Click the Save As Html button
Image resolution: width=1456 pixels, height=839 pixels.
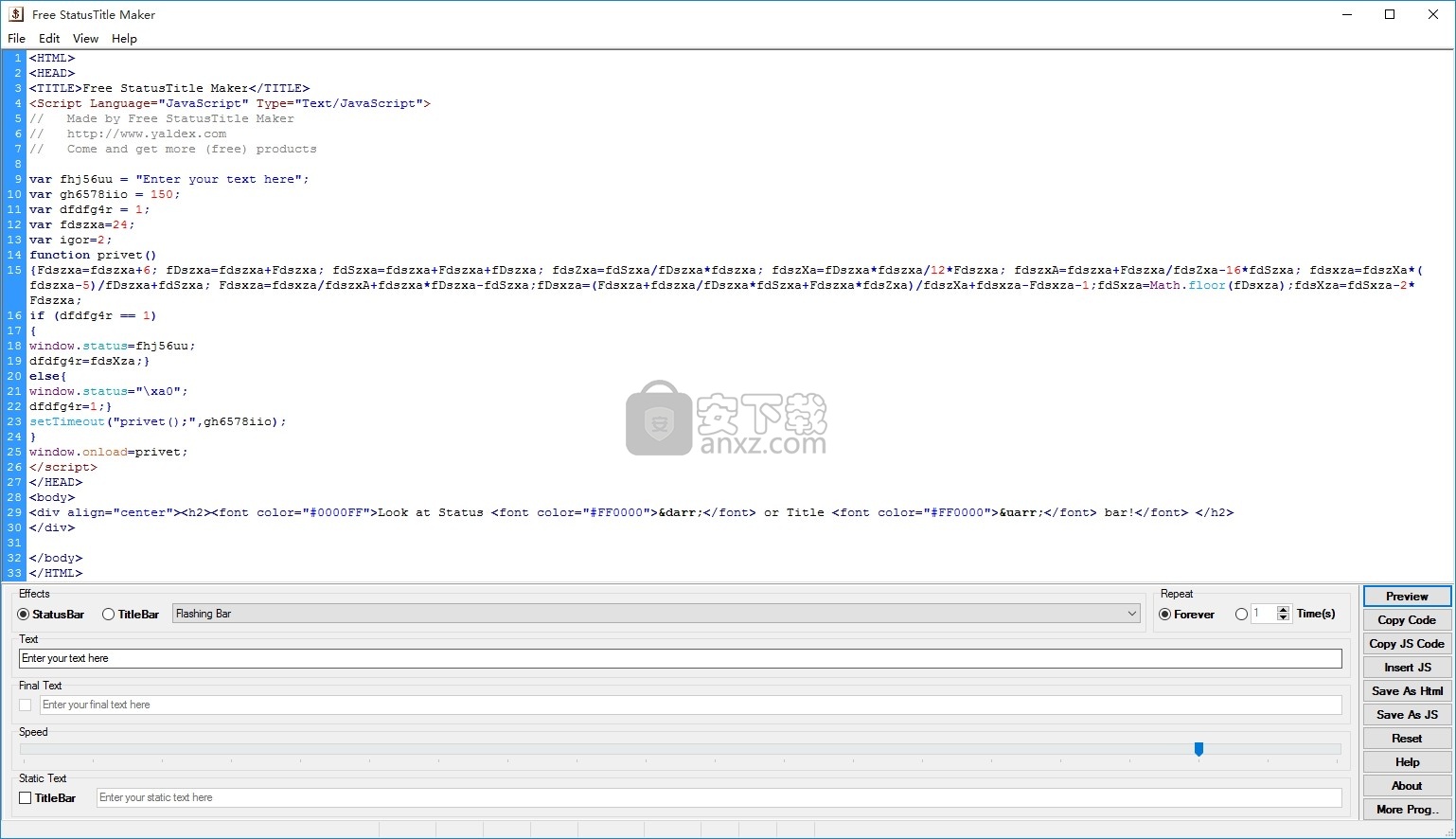[1407, 691]
